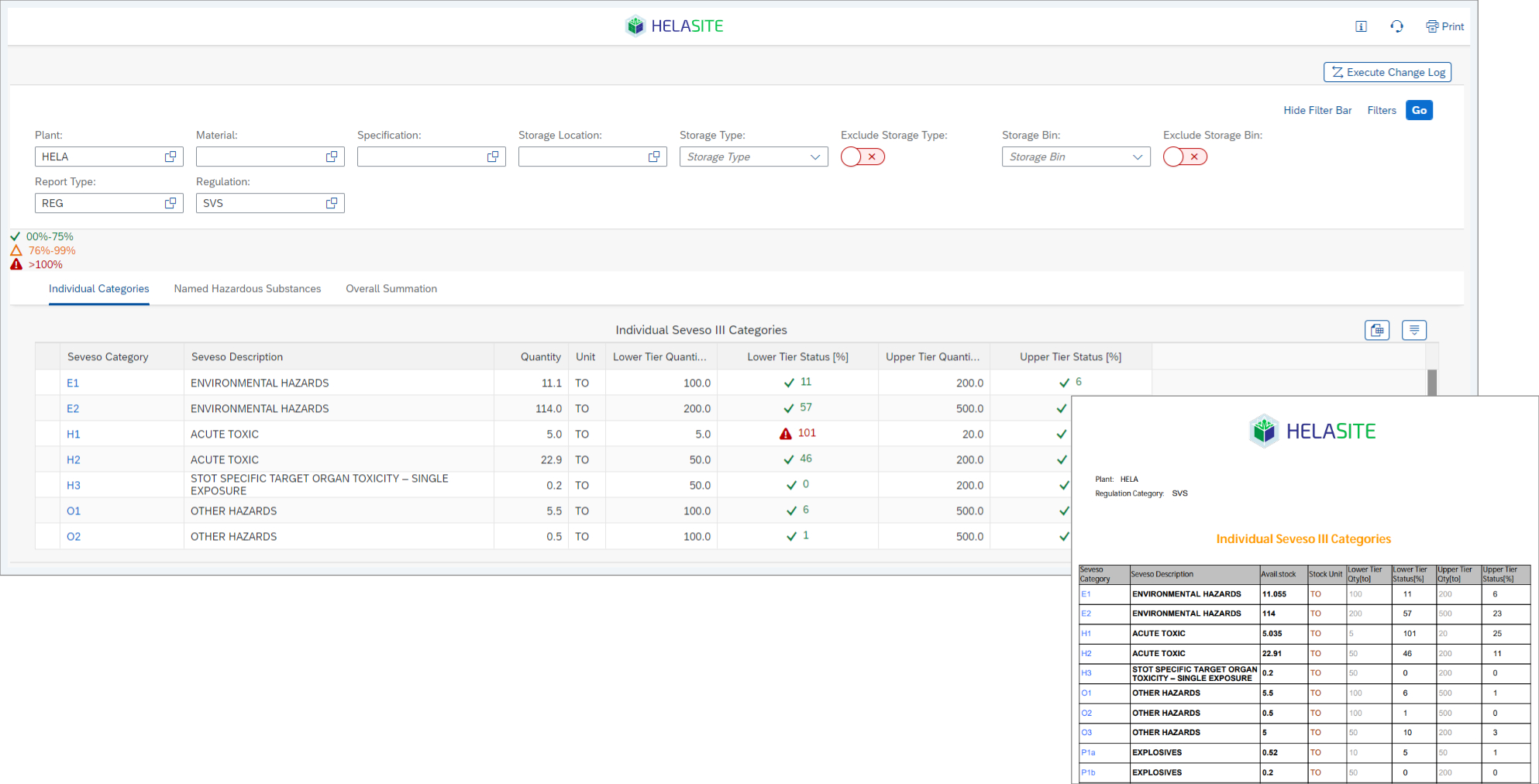Toggle the Exclude Storage Type switch

pyautogui.click(x=862, y=156)
